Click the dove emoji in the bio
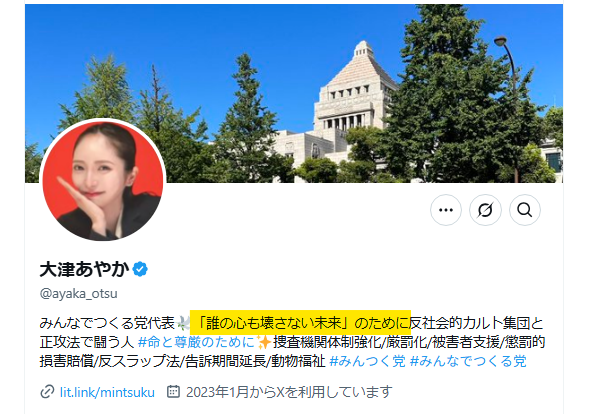Viewport: 590px width, 414px height. [x=183, y=323]
